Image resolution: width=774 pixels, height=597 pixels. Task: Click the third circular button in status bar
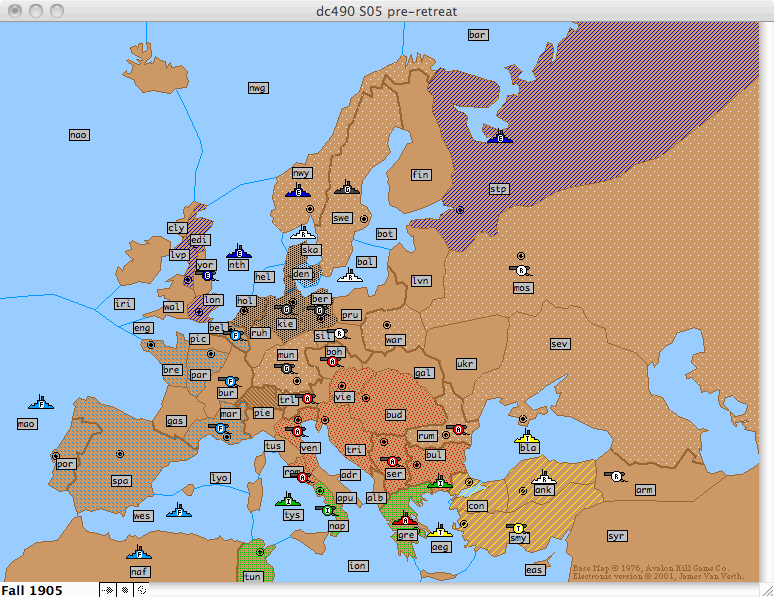(141, 590)
